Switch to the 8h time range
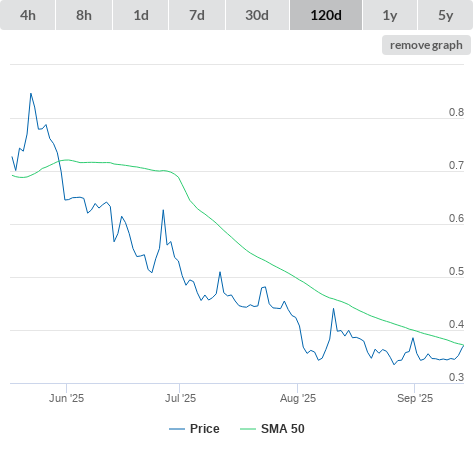The width and height of the screenshot is (474, 455). click(84, 15)
